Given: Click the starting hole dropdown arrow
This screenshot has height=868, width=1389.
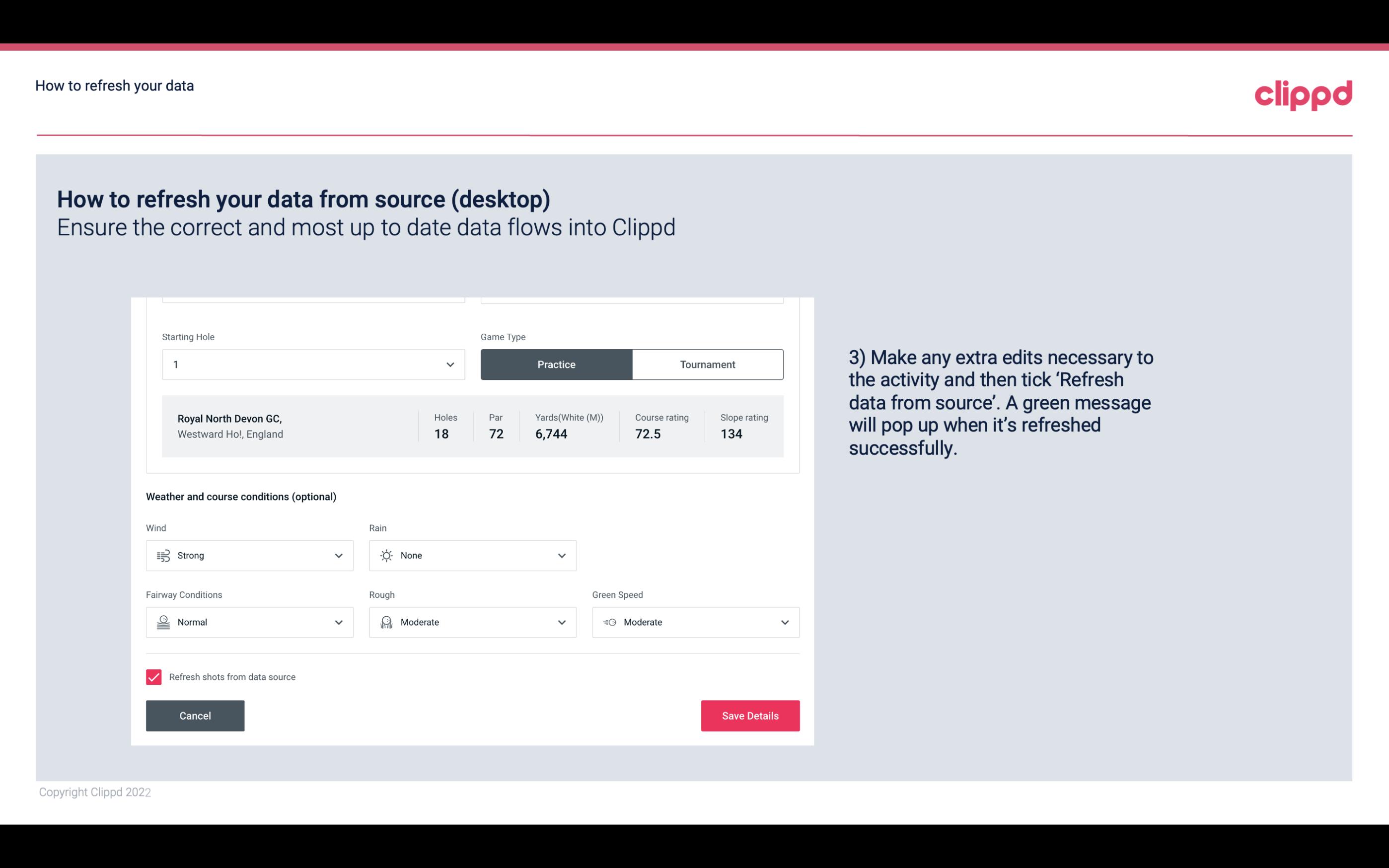Looking at the screenshot, I should coord(450,364).
